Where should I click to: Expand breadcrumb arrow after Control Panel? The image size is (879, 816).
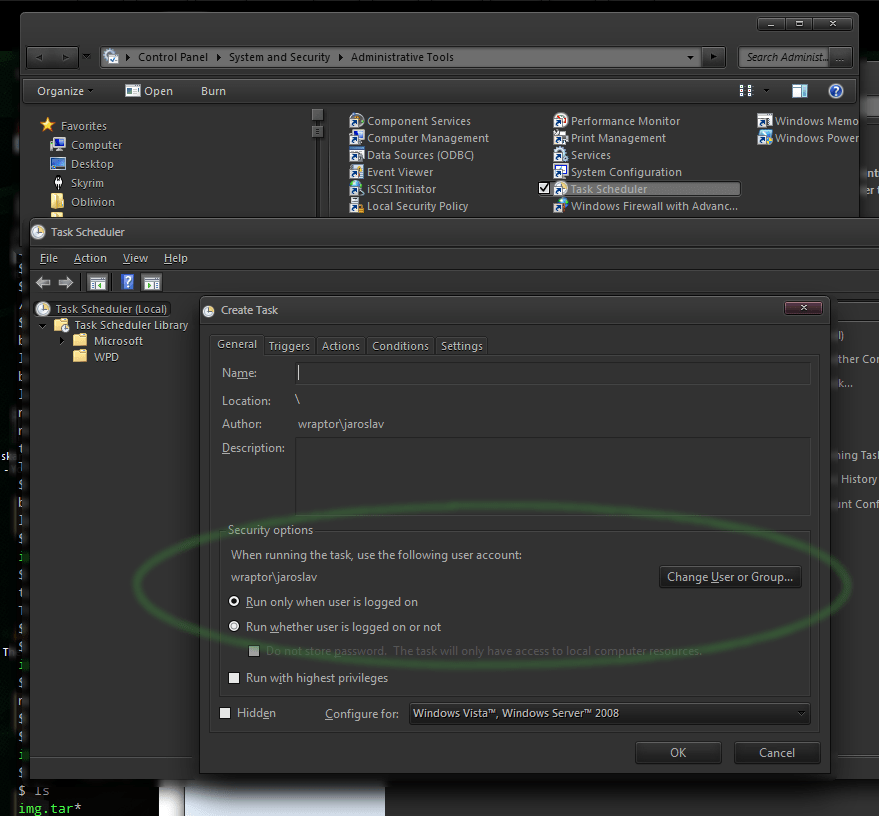(x=218, y=57)
